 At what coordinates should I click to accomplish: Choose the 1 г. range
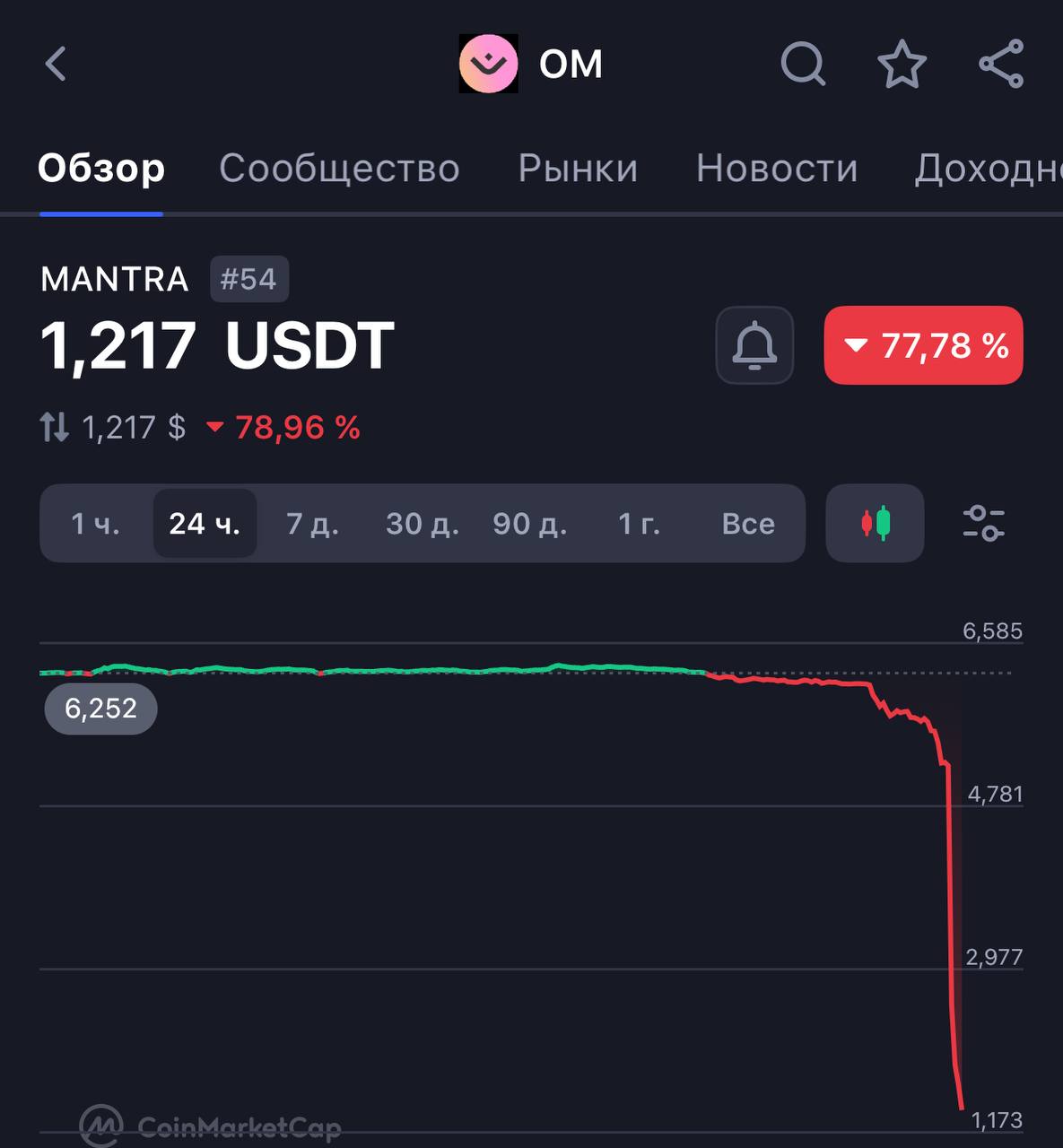[640, 524]
